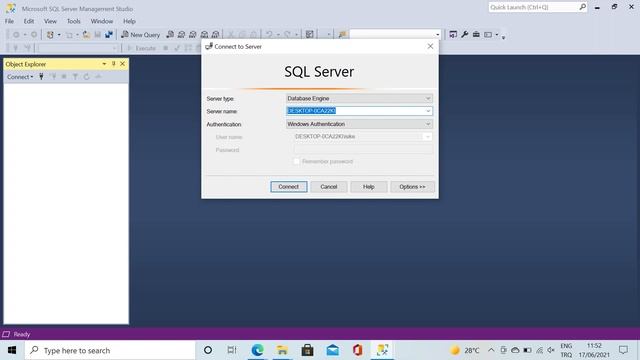Toggle the Object Explorer auto-hide pin

[x=113, y=64]
